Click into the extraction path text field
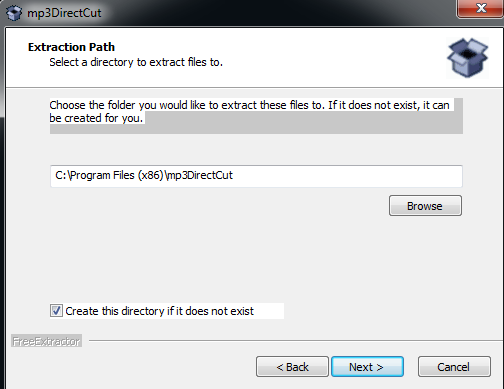Screen dimensions: 504x389 click(x=256, y=176)
